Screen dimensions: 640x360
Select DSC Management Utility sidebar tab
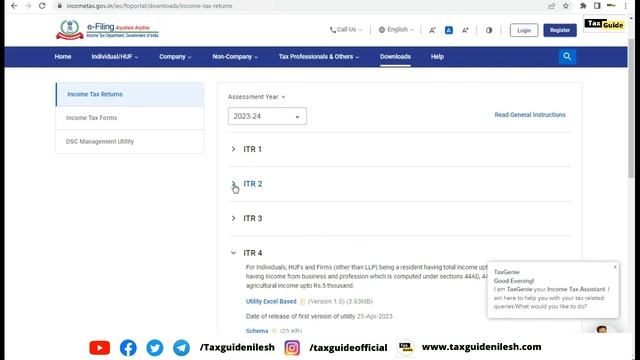(x=130, y=142)
